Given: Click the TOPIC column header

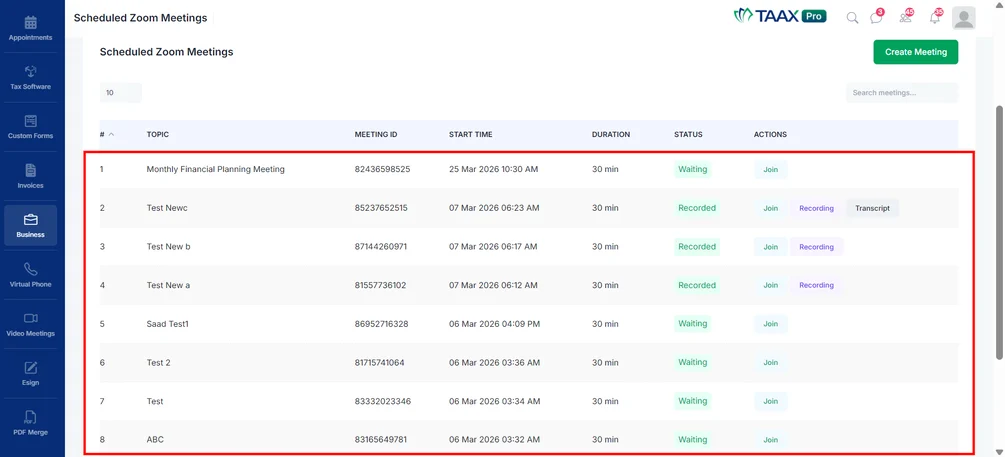Looking at the screenshot, I should click(158, 135).
